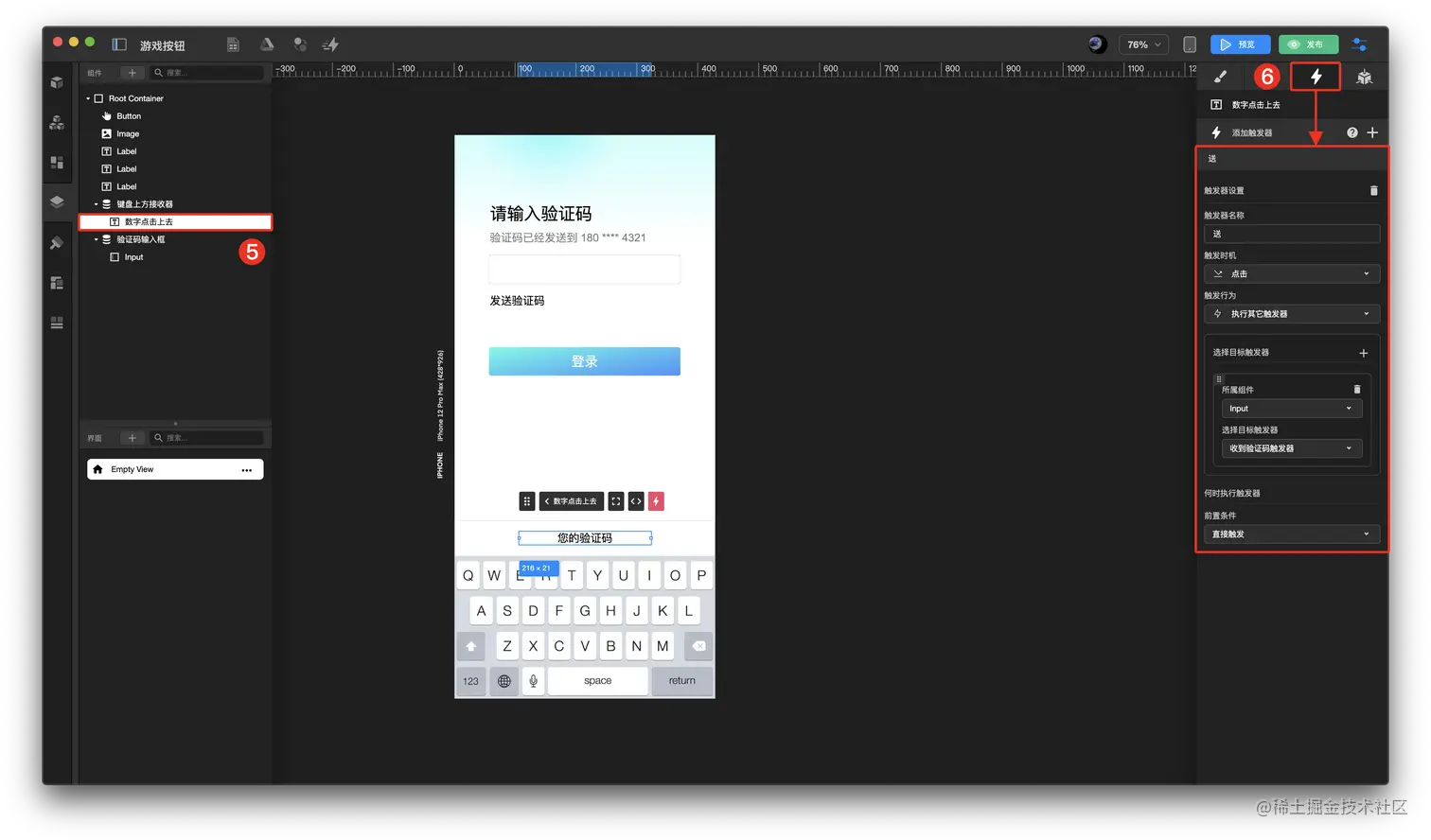The image size is (1431, 840).
Task: Click the 登录 login button on canvas
Action: click(584, 361)
